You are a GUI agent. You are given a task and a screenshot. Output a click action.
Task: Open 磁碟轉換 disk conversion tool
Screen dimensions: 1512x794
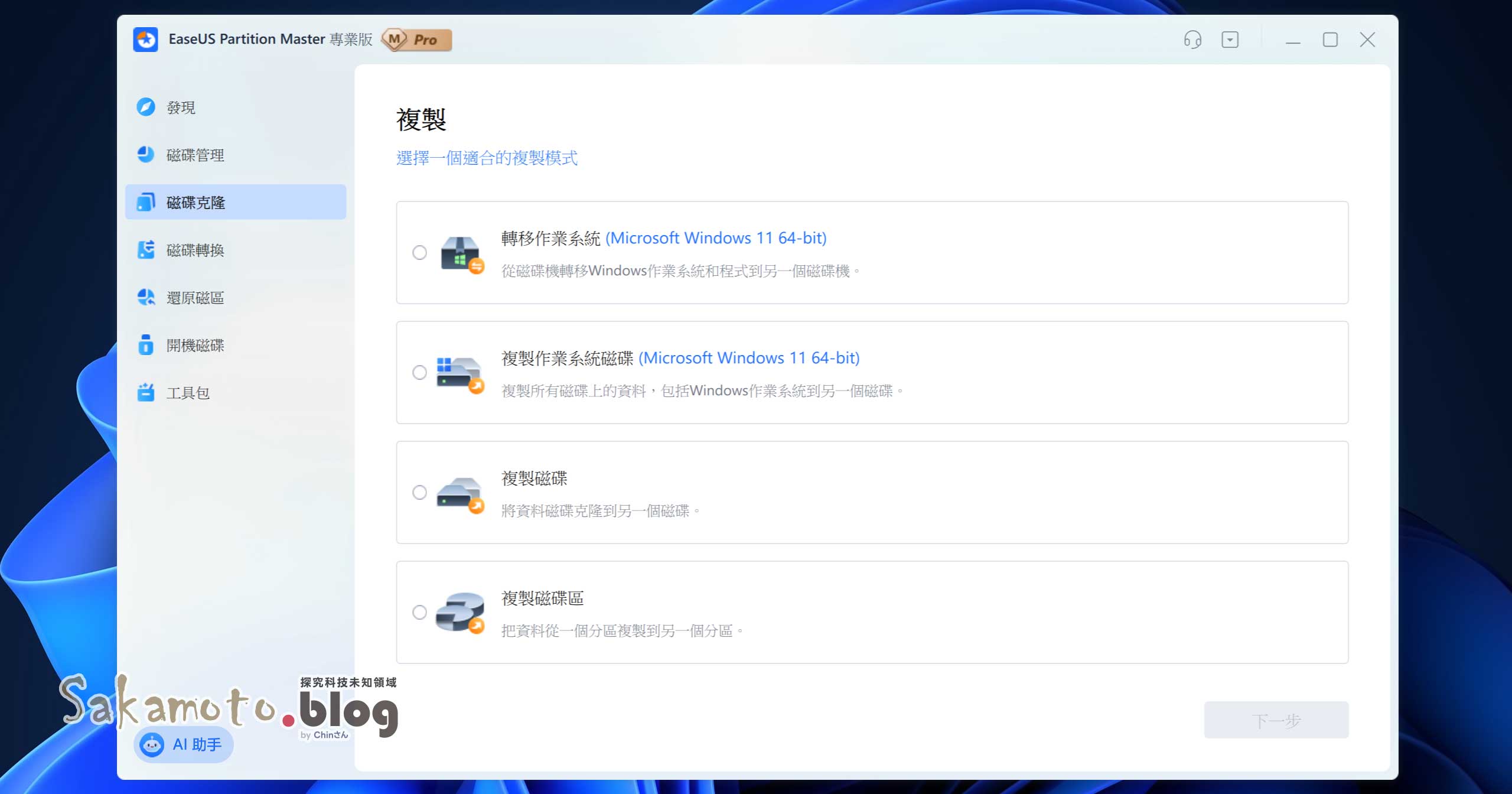(146, 250)
